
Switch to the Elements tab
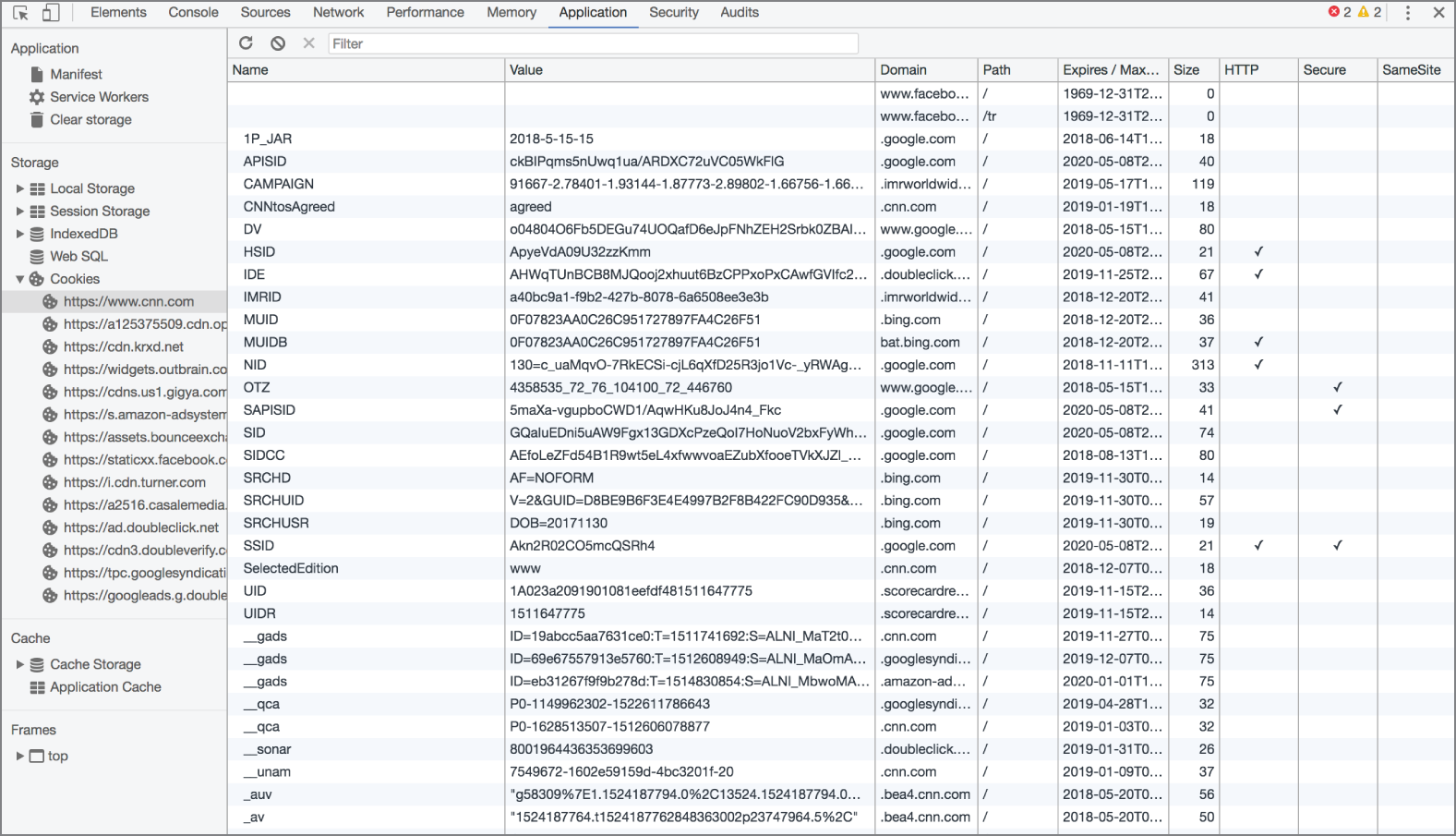118,12
